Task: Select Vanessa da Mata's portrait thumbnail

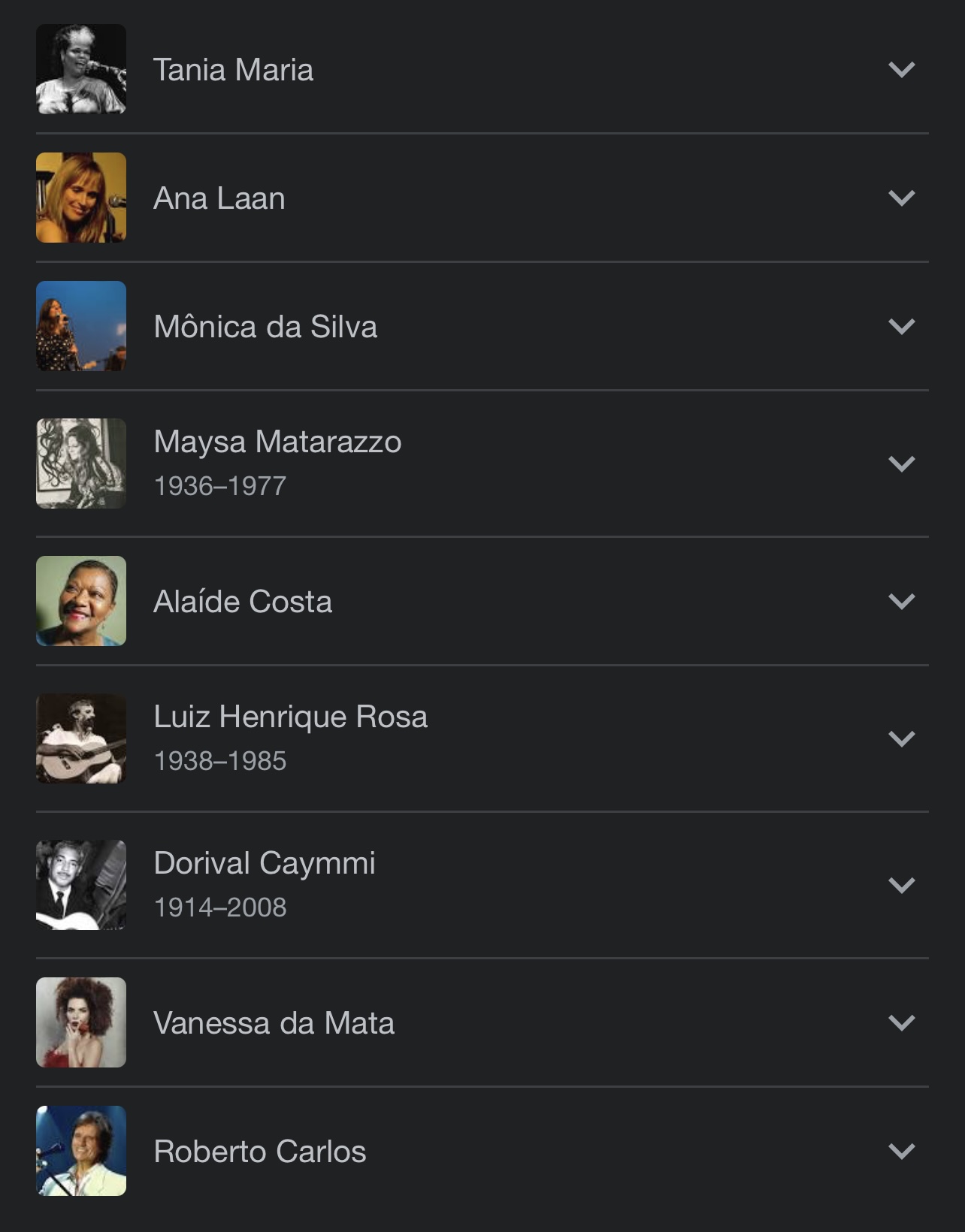Action: tap(81, 1022)
